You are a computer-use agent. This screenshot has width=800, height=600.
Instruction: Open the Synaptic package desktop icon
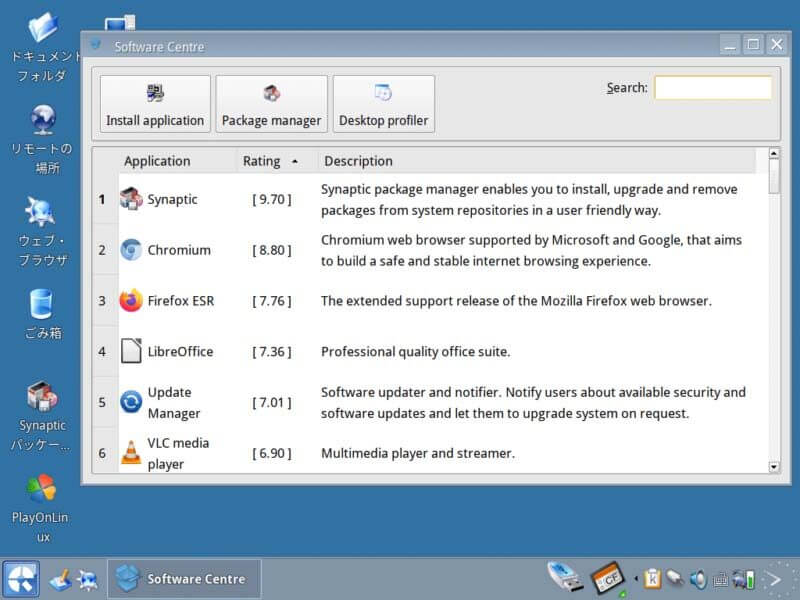point(42,396)
